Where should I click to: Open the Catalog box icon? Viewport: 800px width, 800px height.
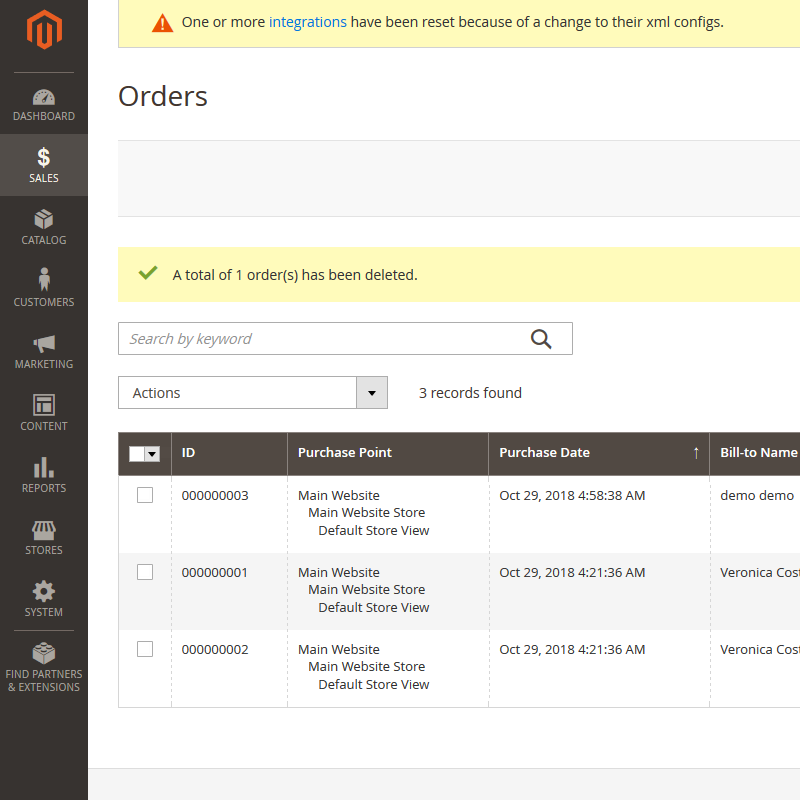tap(43, 220)
